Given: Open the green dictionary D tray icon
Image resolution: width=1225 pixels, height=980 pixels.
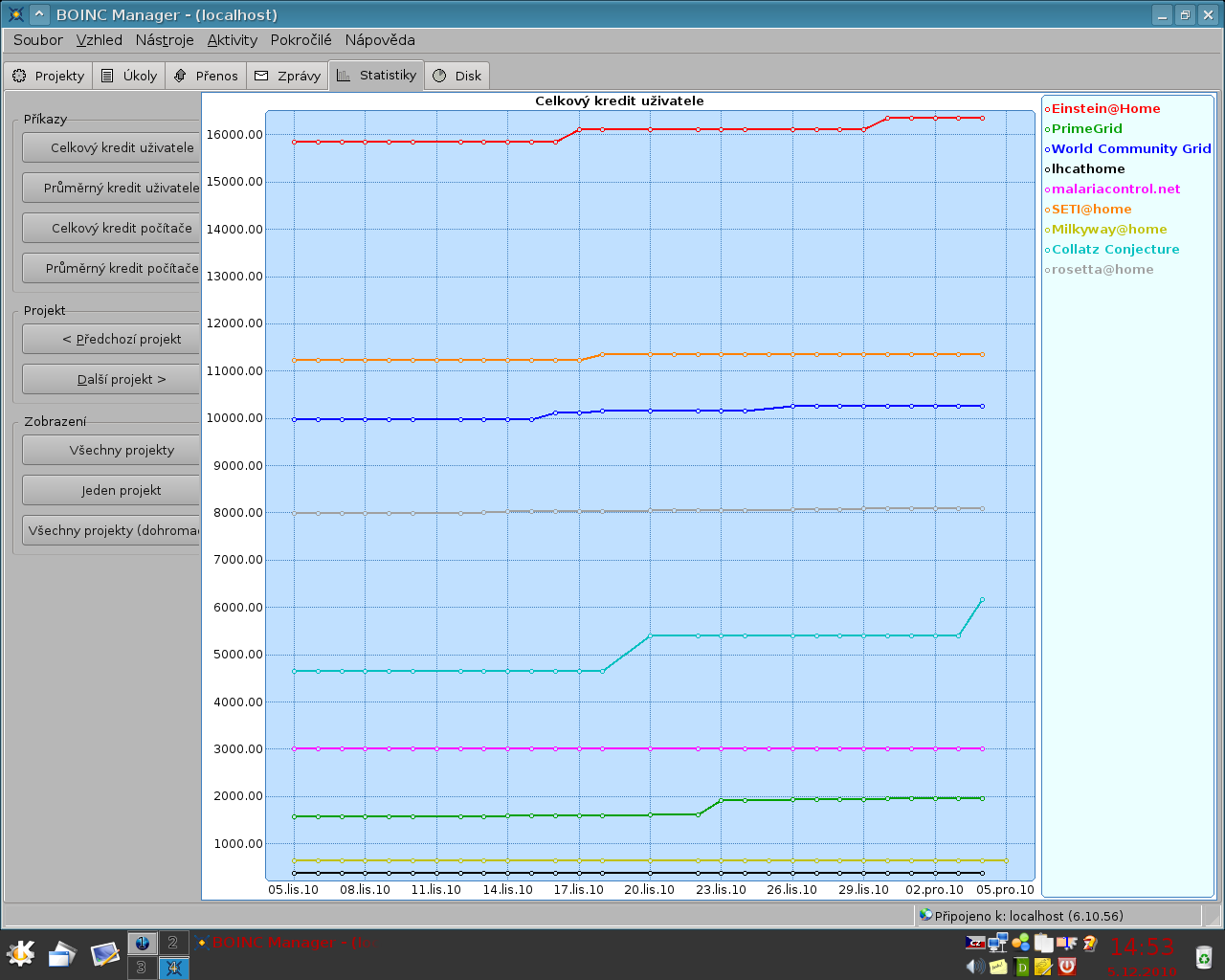Looking at the screenshot, I should pos(1021,967).
